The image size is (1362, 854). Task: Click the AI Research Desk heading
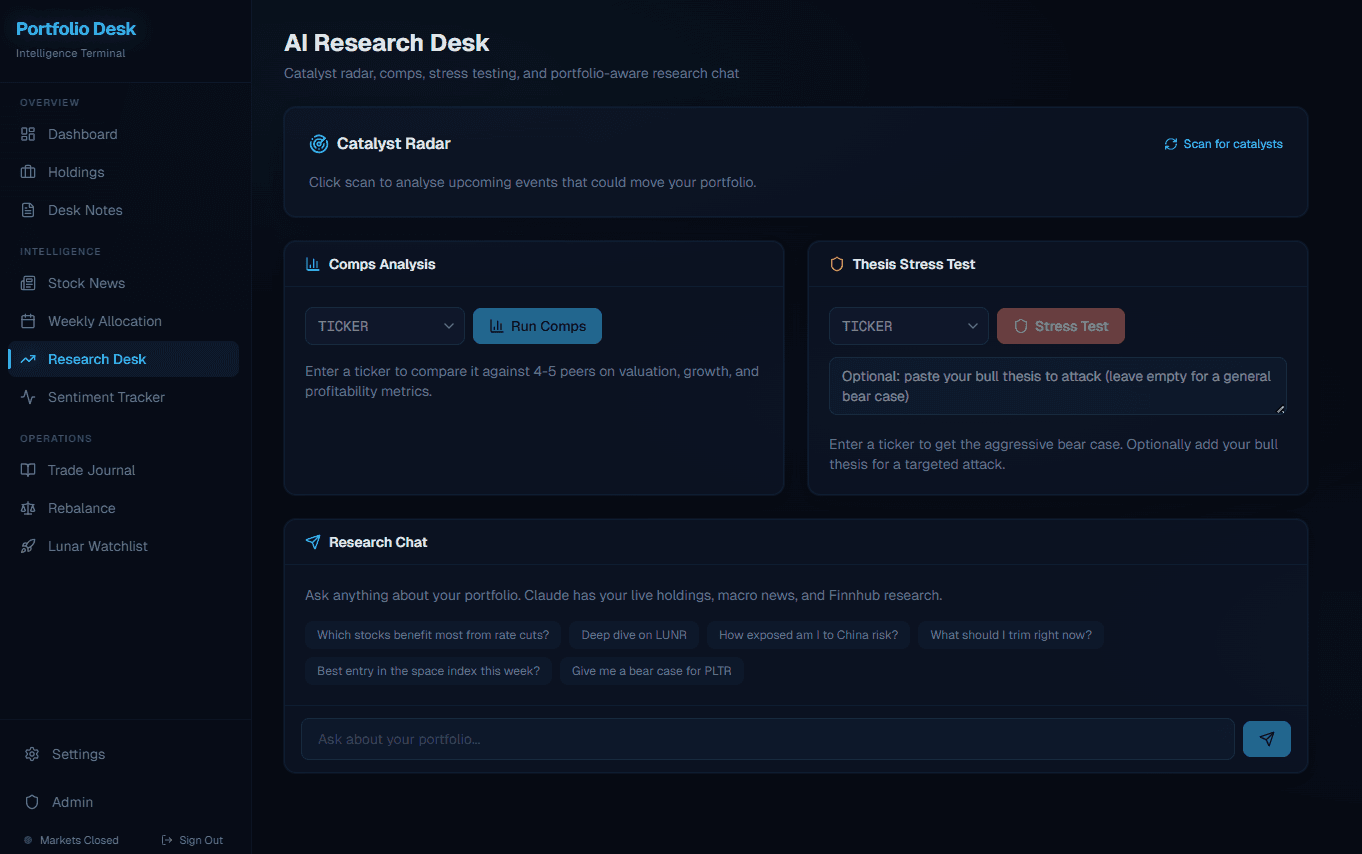click(x=387, y=43)
